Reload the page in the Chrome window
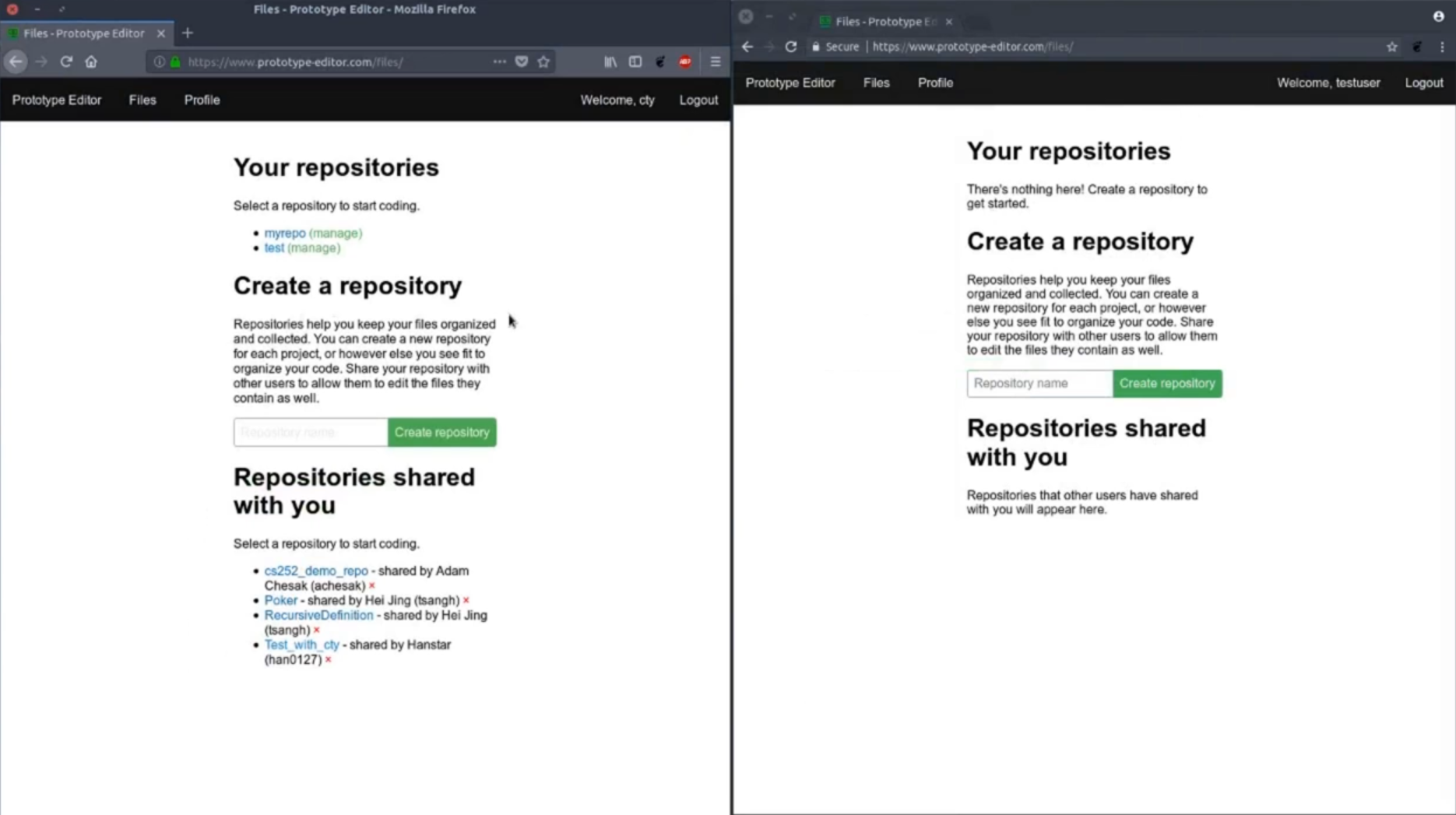 click(x=791, y=47)
